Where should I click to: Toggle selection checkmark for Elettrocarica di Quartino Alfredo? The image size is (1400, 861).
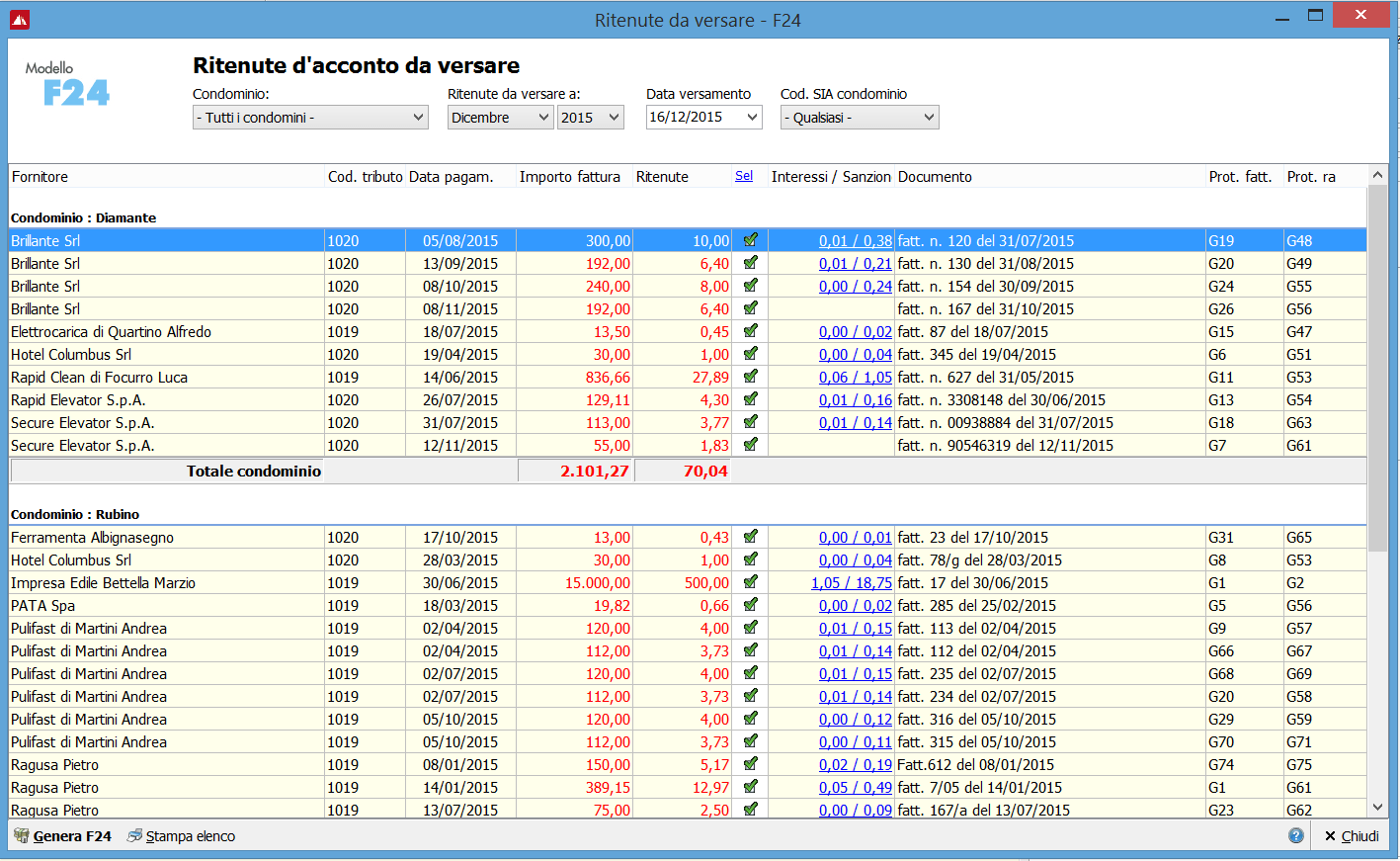751,331
